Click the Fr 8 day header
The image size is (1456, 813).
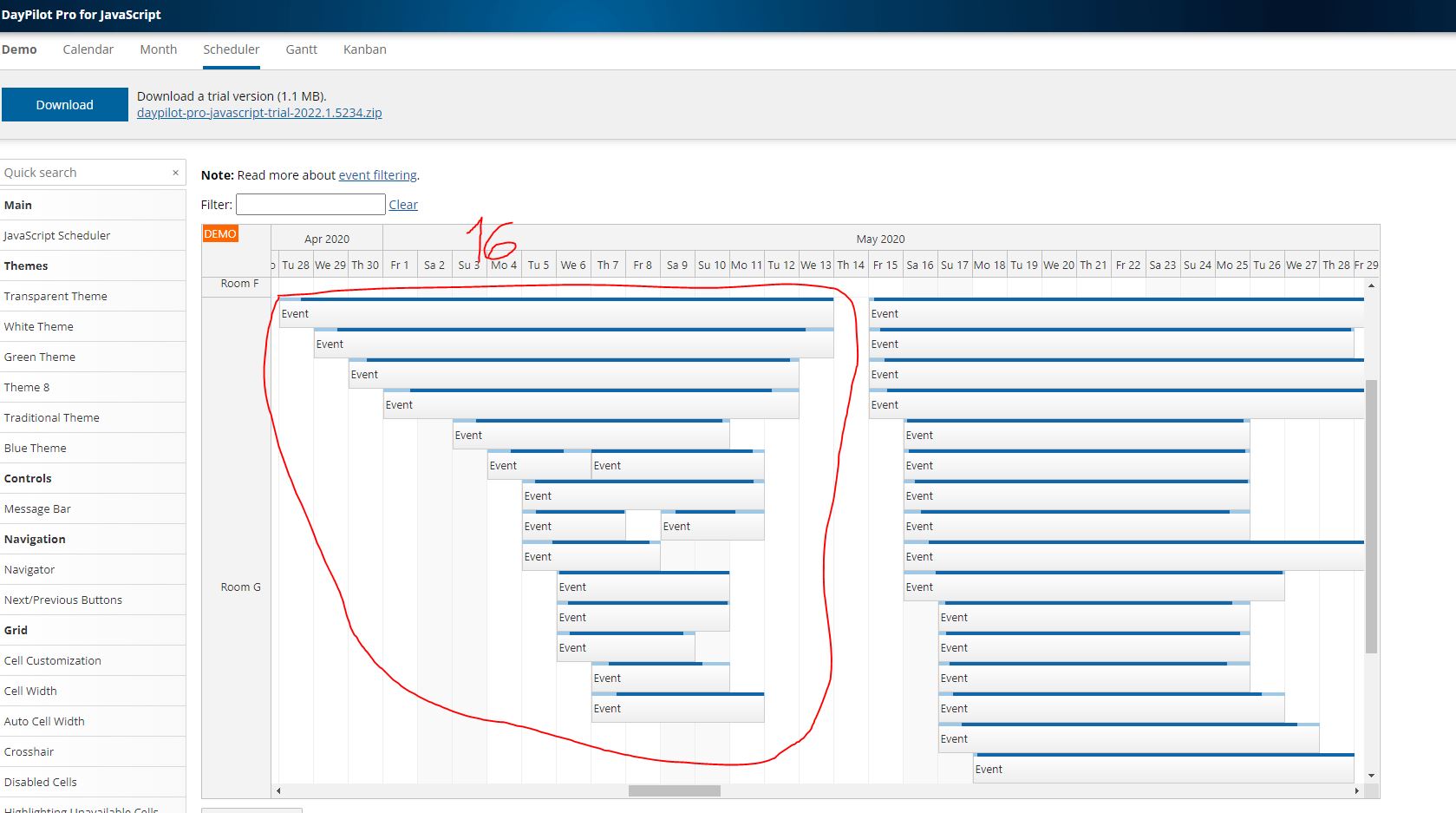(x=643, y=266)
